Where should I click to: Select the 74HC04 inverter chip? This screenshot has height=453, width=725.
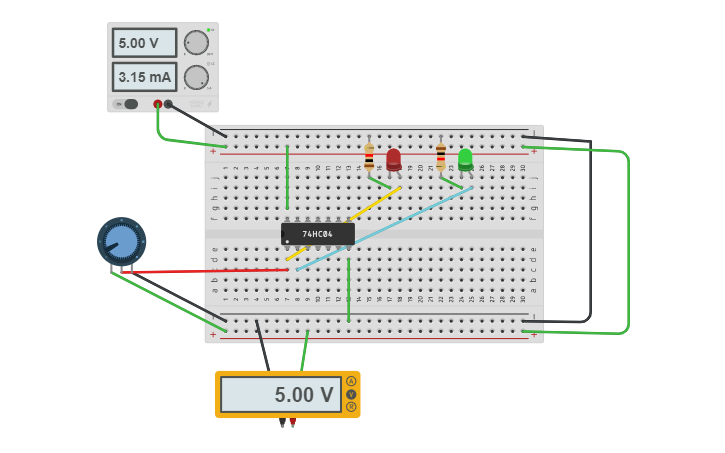click(318, 234)
